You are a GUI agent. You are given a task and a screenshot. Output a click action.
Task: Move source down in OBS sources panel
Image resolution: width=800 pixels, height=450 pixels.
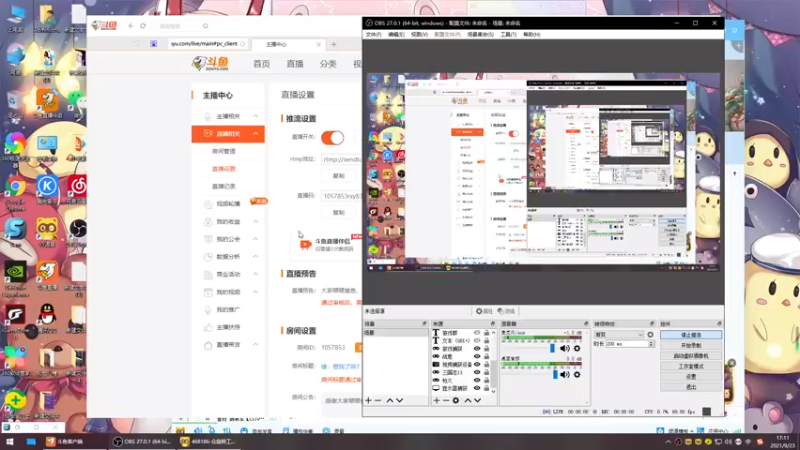point(477,401)
